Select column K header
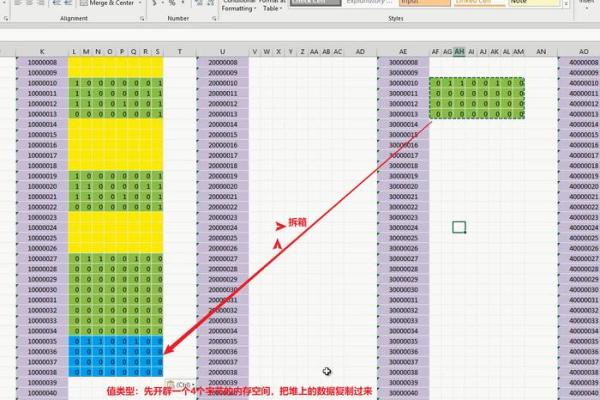Viewport: 600px width, 400px height. click(x=42, y=51)
